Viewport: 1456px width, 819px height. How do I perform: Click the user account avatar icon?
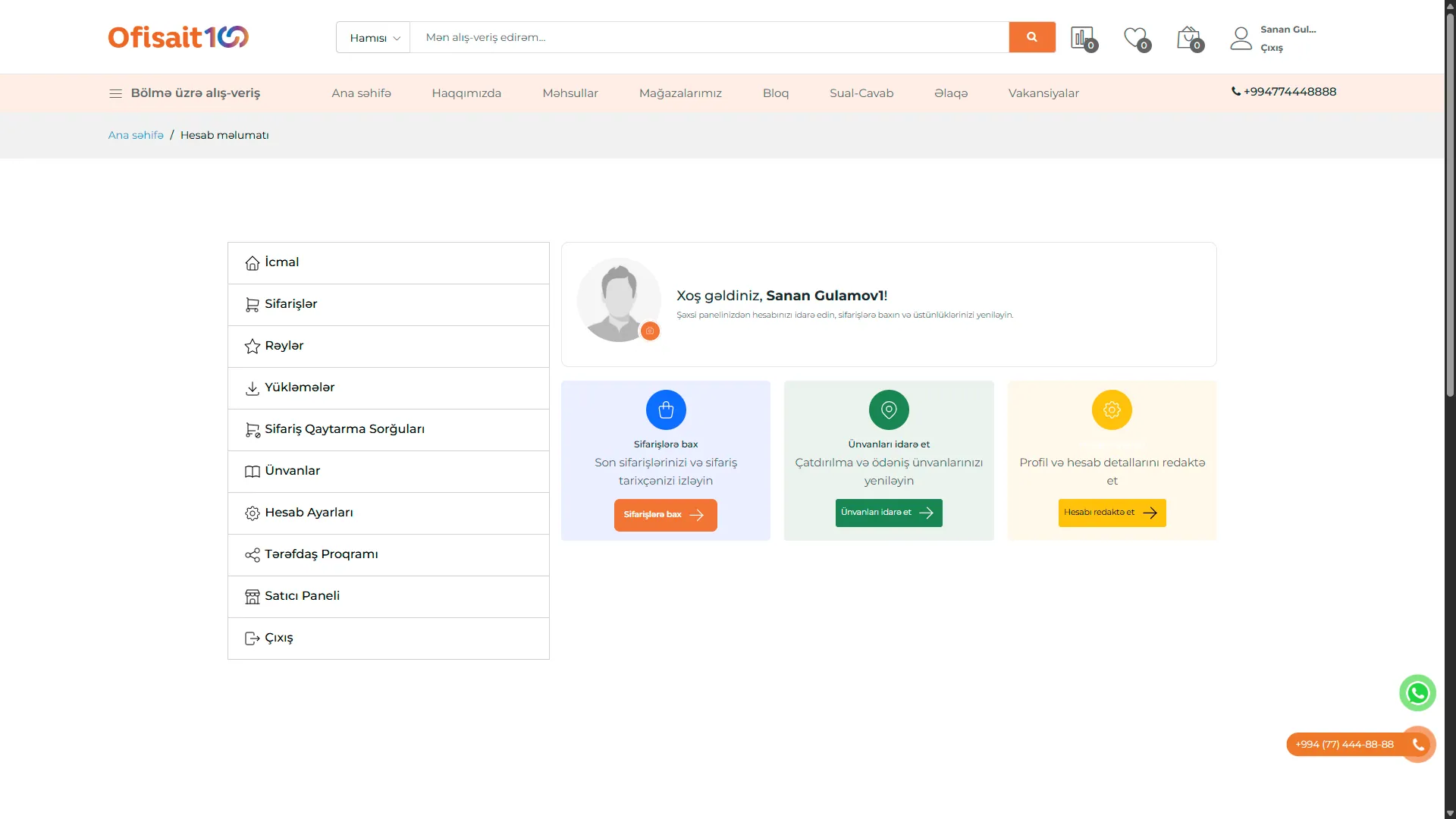pyautogui.click(x=1241, y=38)
